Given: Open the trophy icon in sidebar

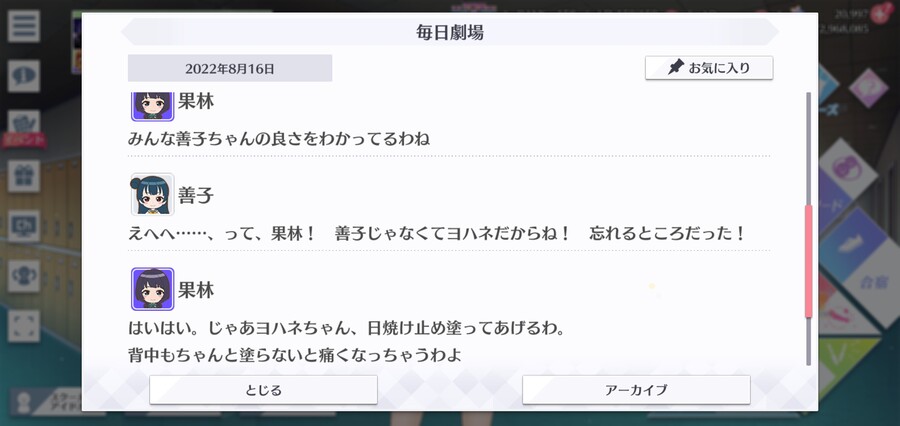Looking at the screenshot, I should (24, 276).
